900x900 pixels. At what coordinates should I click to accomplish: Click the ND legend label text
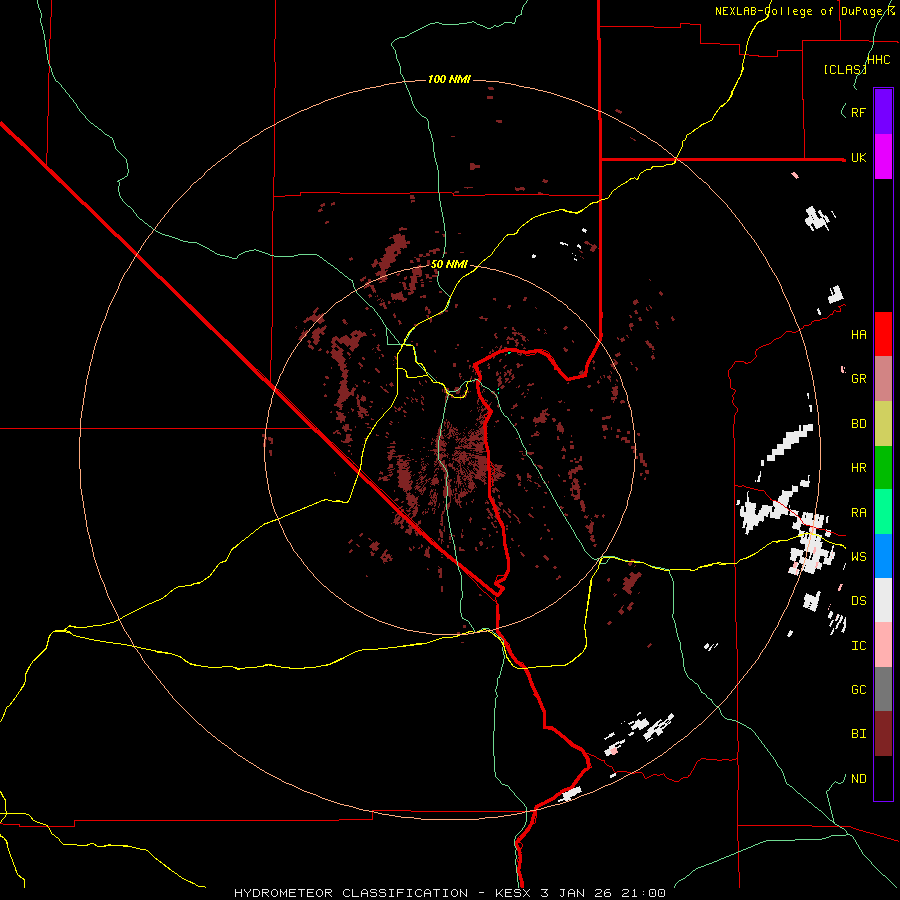click(858, 779)
